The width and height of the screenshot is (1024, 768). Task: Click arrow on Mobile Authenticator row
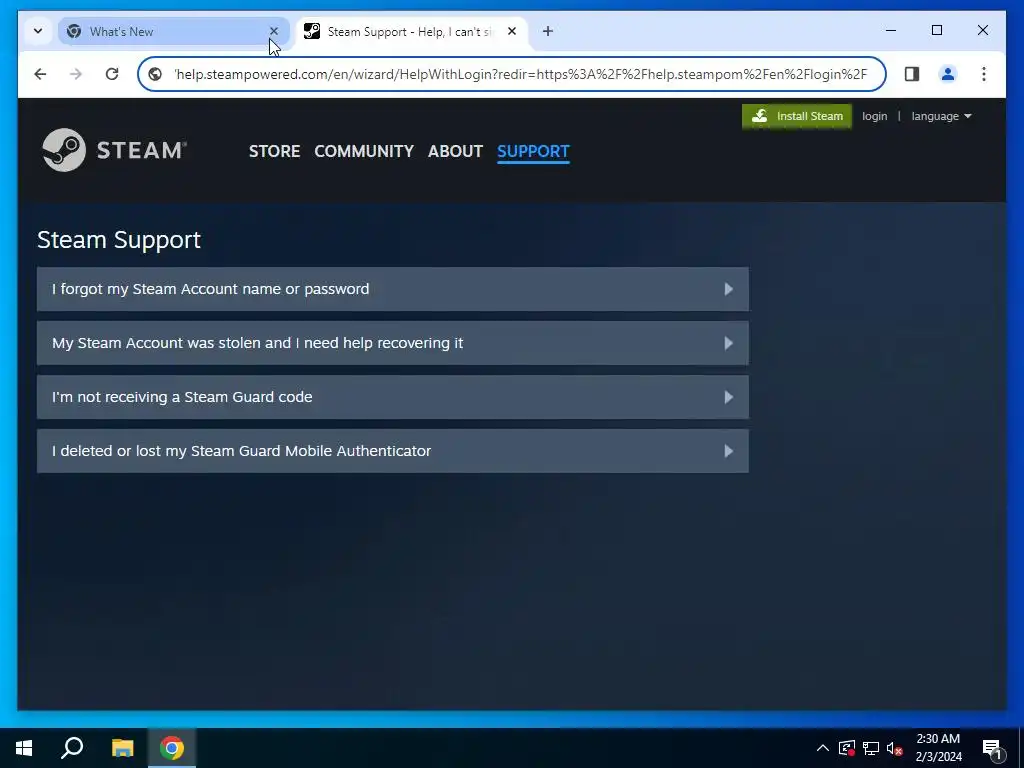[728, 451]
